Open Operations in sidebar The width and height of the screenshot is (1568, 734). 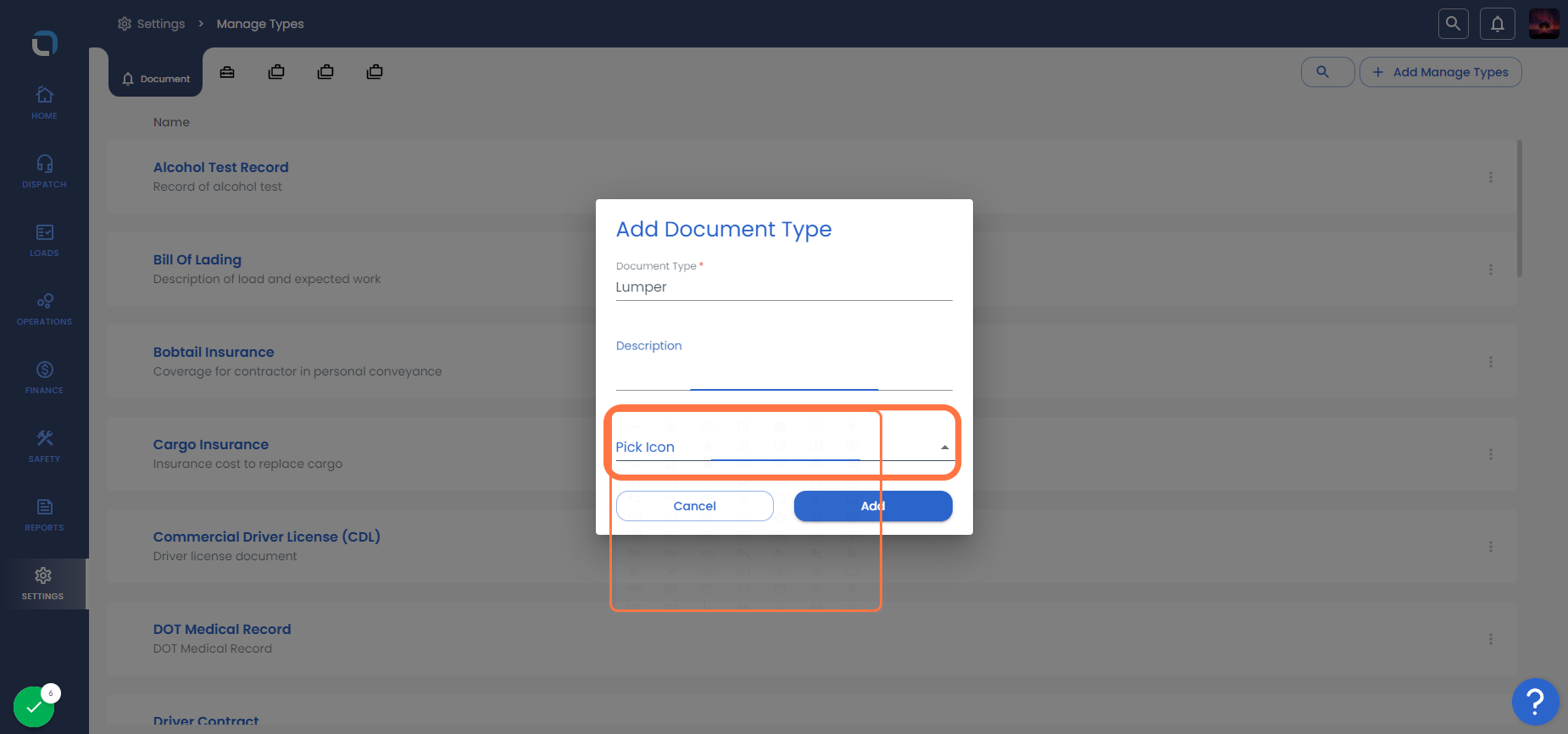click(44, 309)
